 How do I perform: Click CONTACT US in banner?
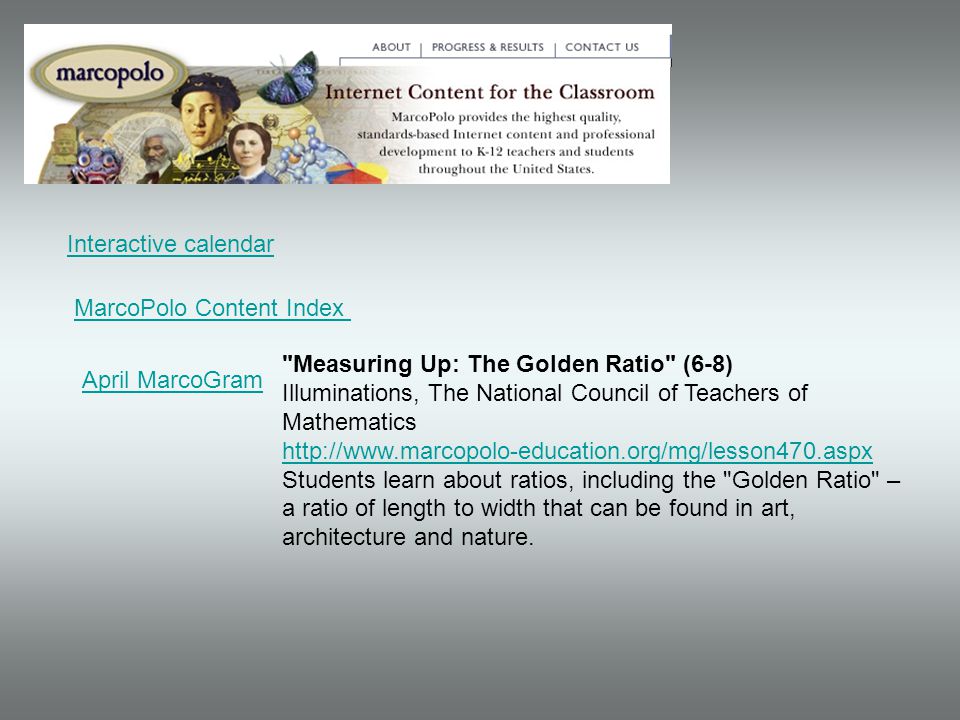602,47
